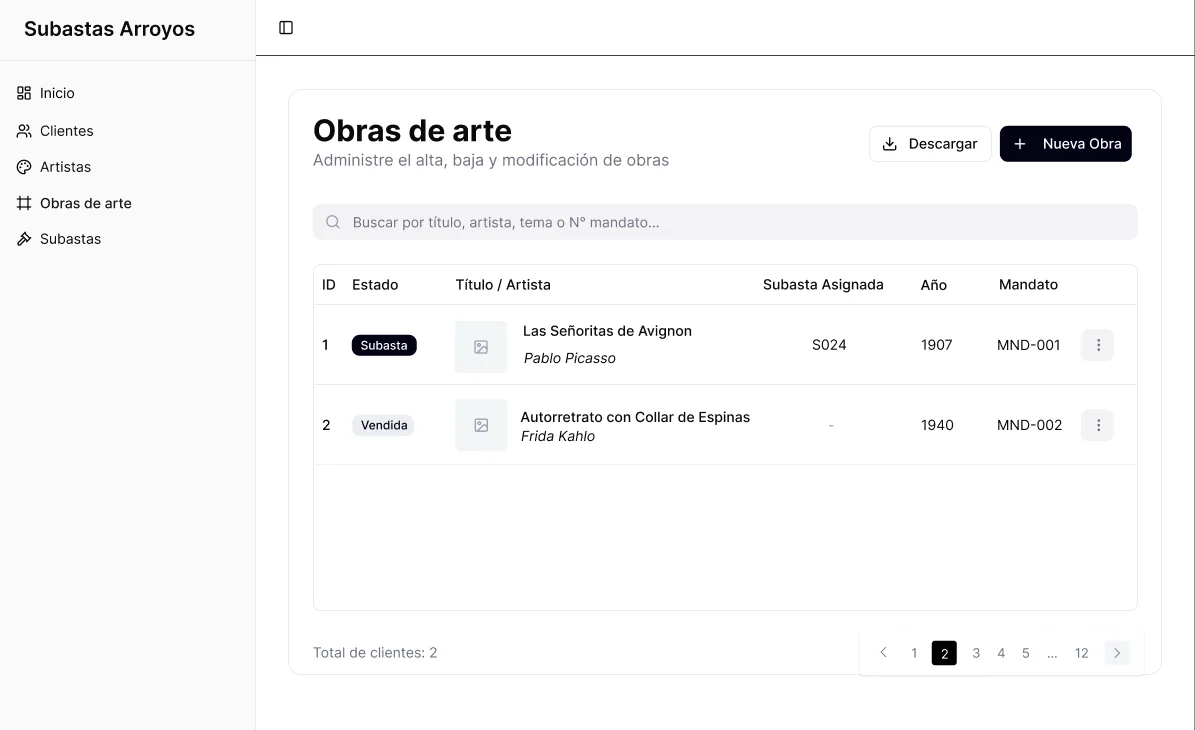This screenshot has height=730, width=1195.
Task: Click the Subastas Arroyos title
Action: tap(110, 29)
